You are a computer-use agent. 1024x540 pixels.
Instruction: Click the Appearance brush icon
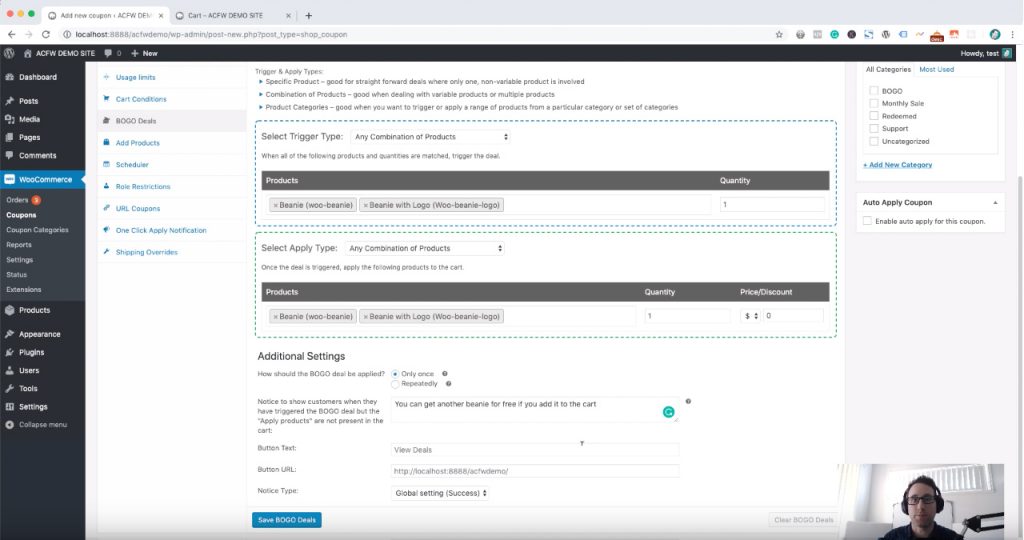[9, 334]
